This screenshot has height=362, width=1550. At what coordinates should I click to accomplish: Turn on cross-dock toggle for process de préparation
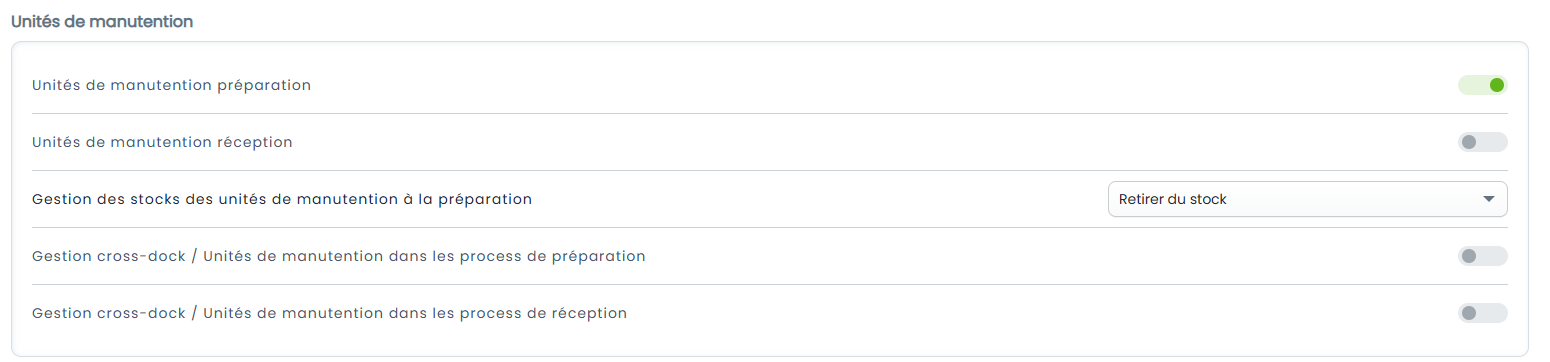(1482, 256)
